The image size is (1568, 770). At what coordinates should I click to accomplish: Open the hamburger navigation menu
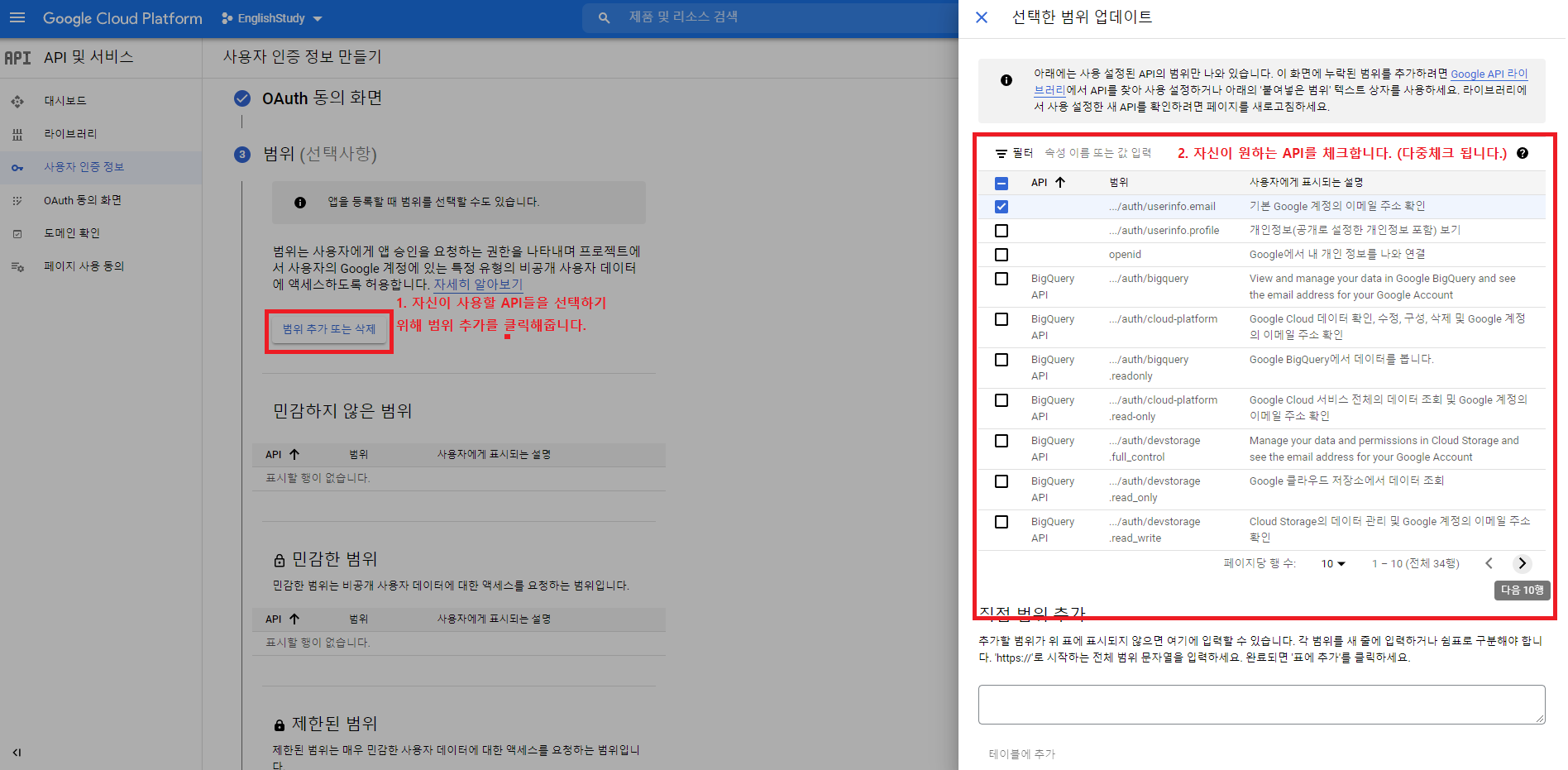17,17
